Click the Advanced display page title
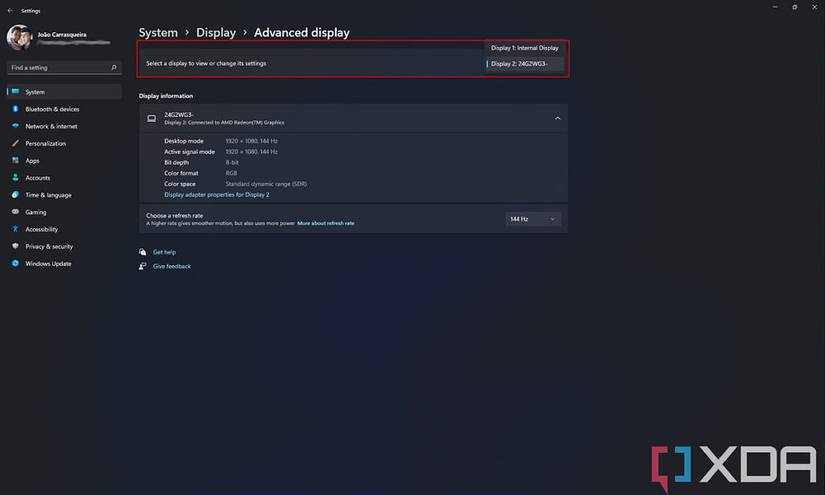Viewport: 825px width, 495px height. [x=301, y=33]
